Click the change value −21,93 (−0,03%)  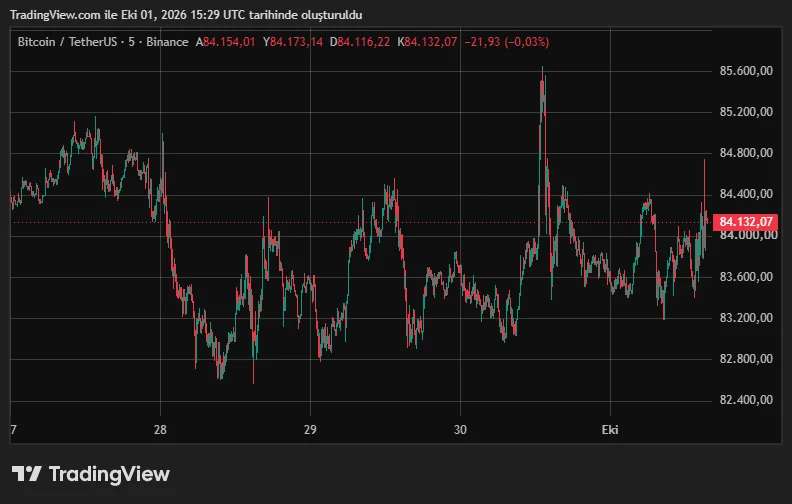507,42
